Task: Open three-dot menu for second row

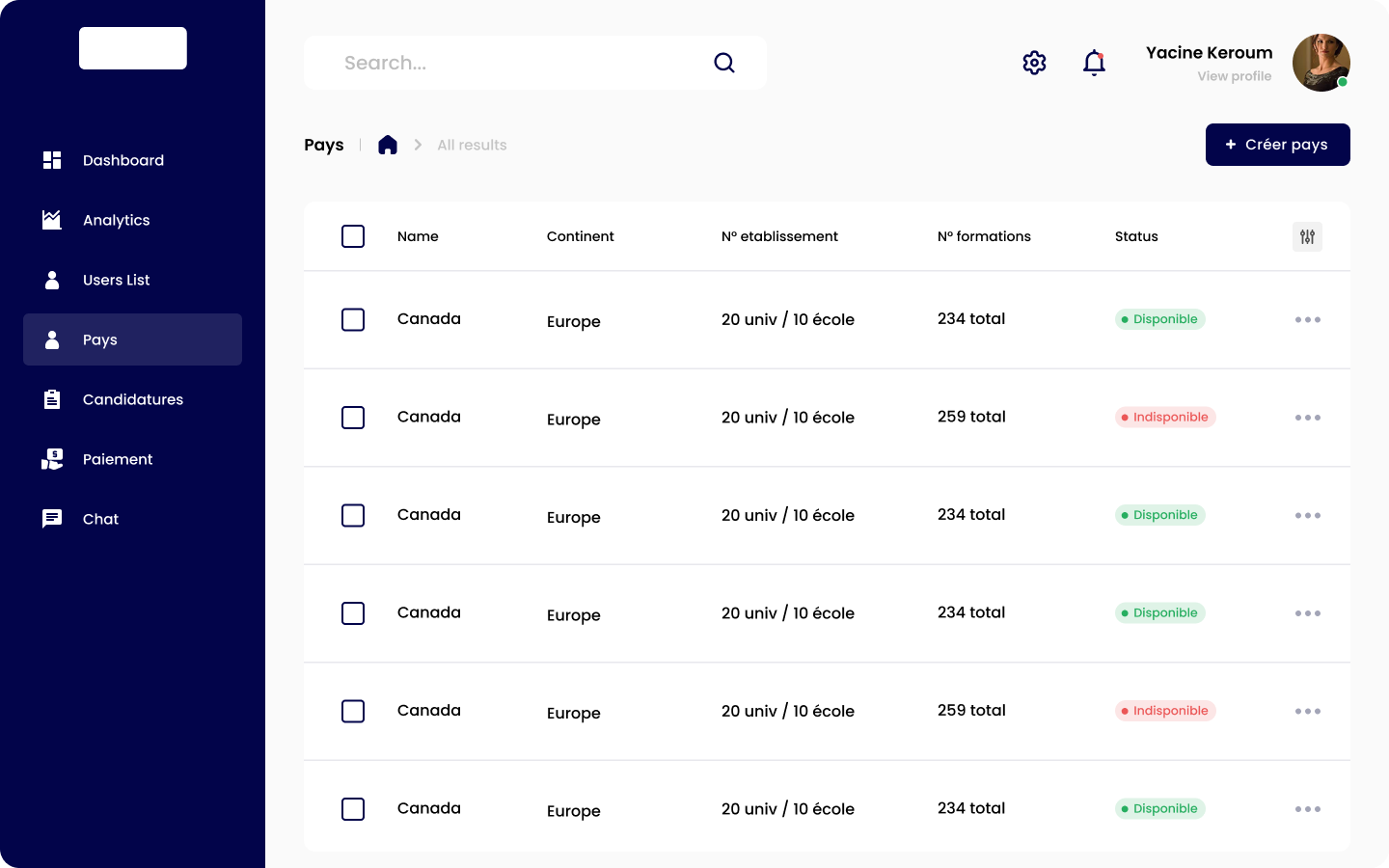Action: click(x=1307, y=418)
